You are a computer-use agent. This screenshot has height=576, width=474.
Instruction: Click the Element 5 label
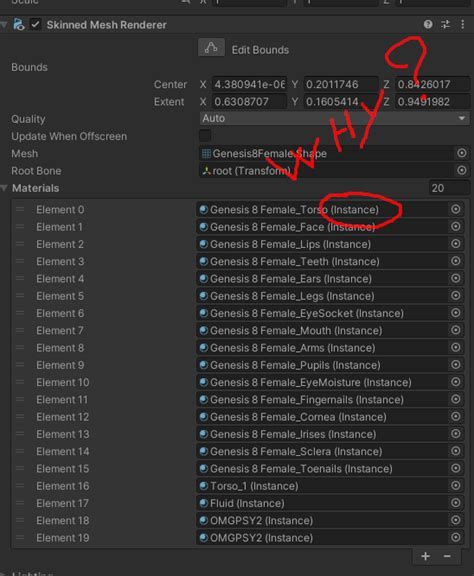pos(60,296)
